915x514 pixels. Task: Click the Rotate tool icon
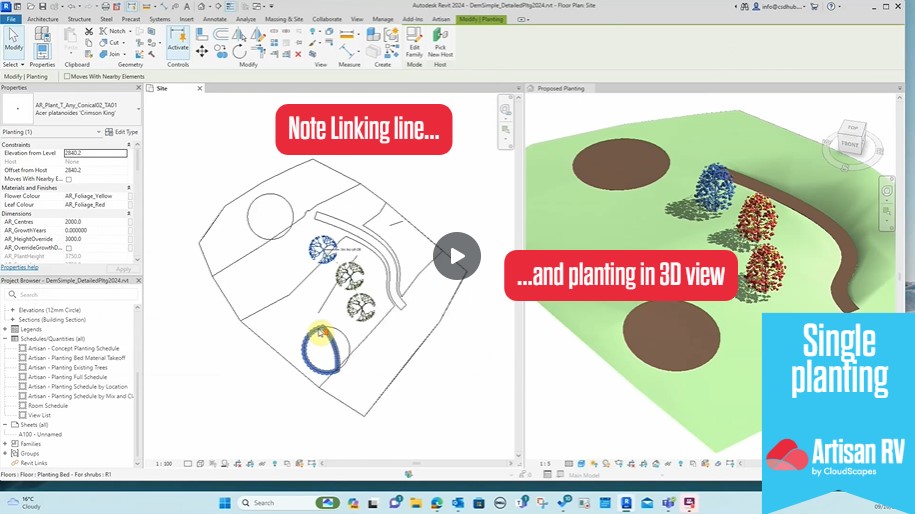[x=238, y=51]
